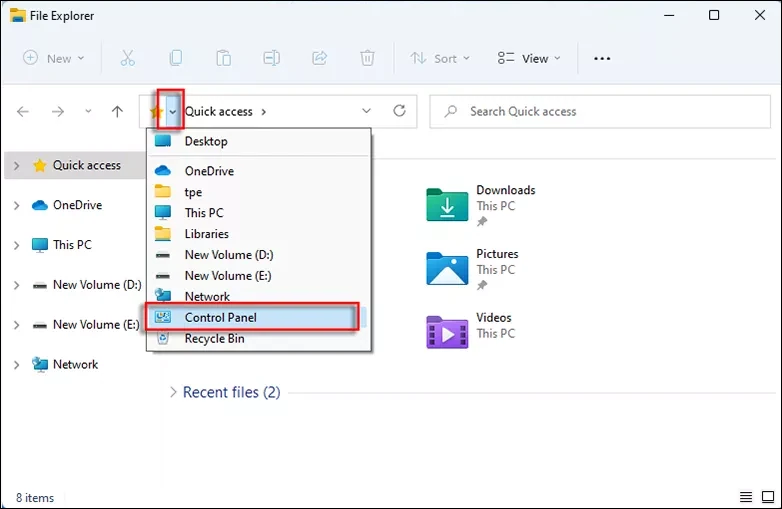782x509 pixels.
Task: Click the Share icon in toolbar
Action: [319, 58]
